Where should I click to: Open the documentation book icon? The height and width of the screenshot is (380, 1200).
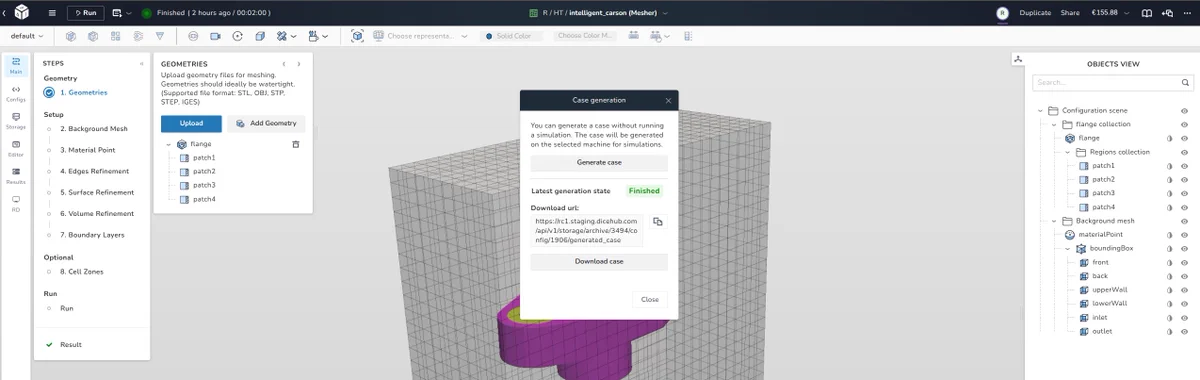1146,13
